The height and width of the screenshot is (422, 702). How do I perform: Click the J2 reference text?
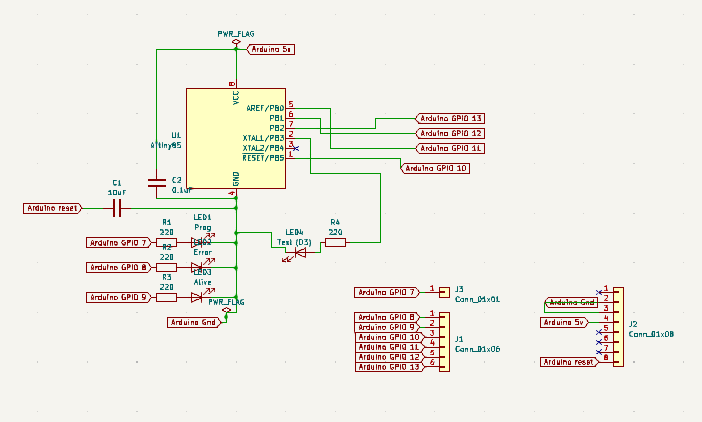(x=633, y=324)
